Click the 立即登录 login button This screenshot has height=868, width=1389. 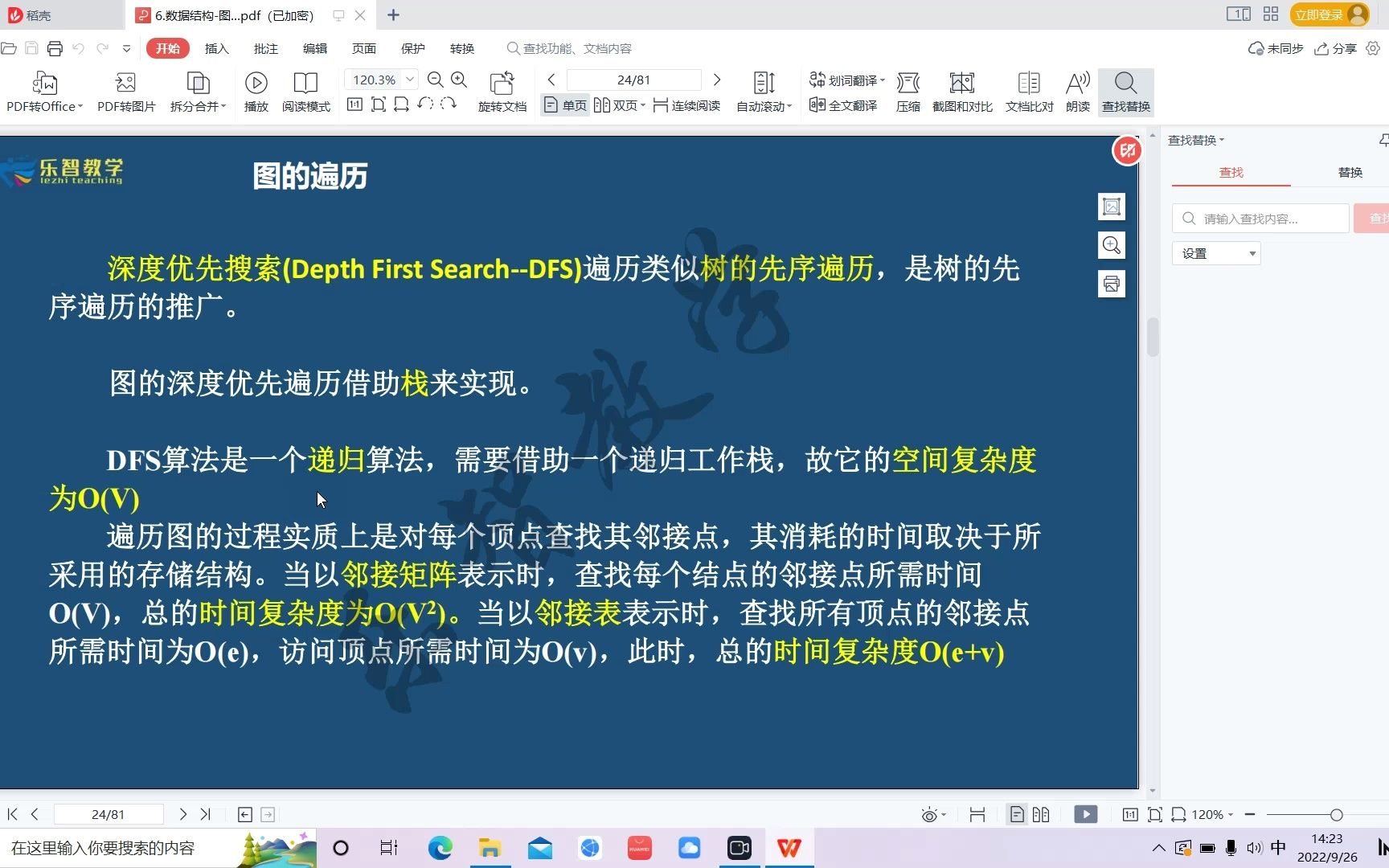click(x=1321, y=14)
